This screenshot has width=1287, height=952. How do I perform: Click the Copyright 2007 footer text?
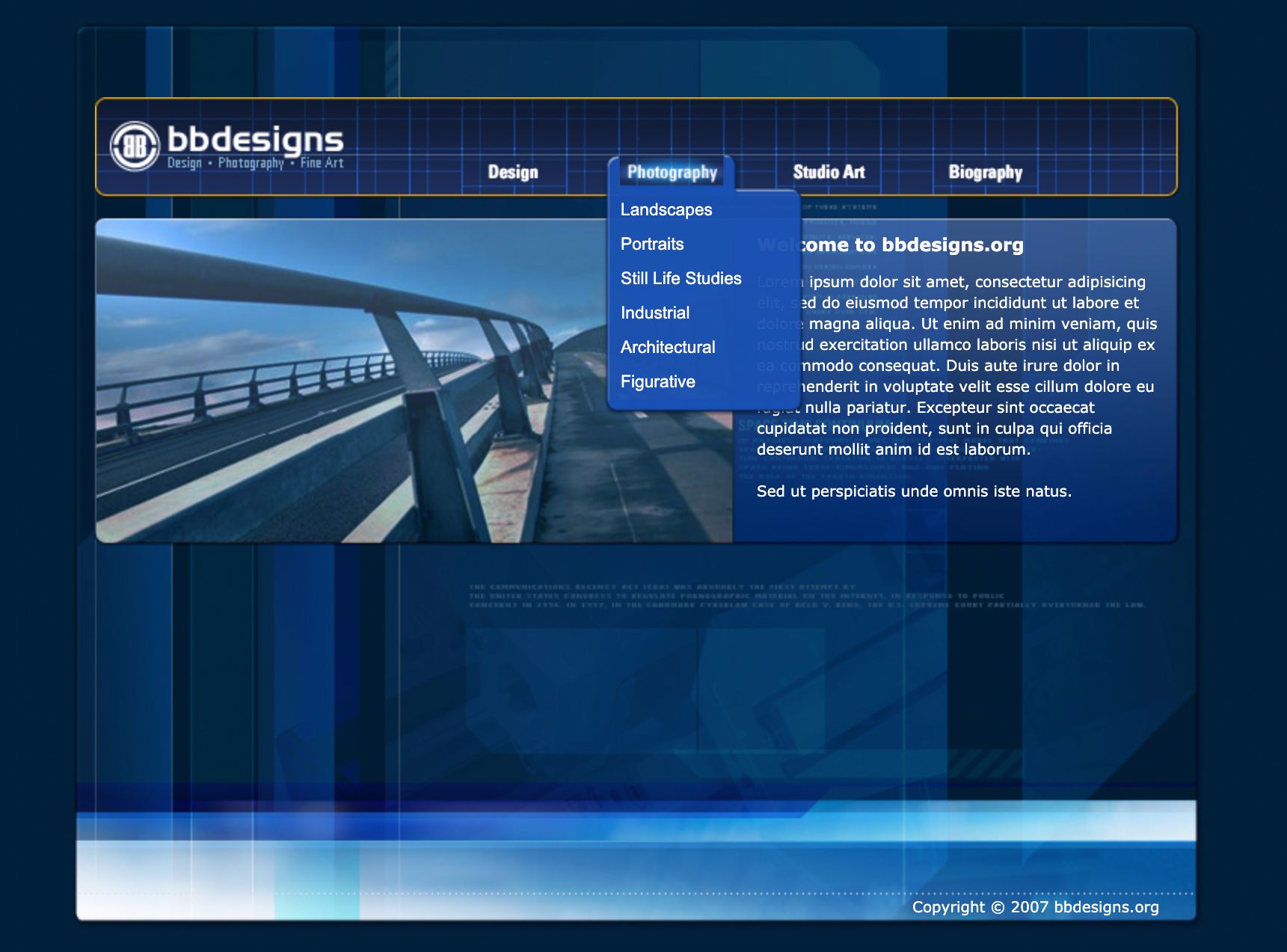(1035, 907)
